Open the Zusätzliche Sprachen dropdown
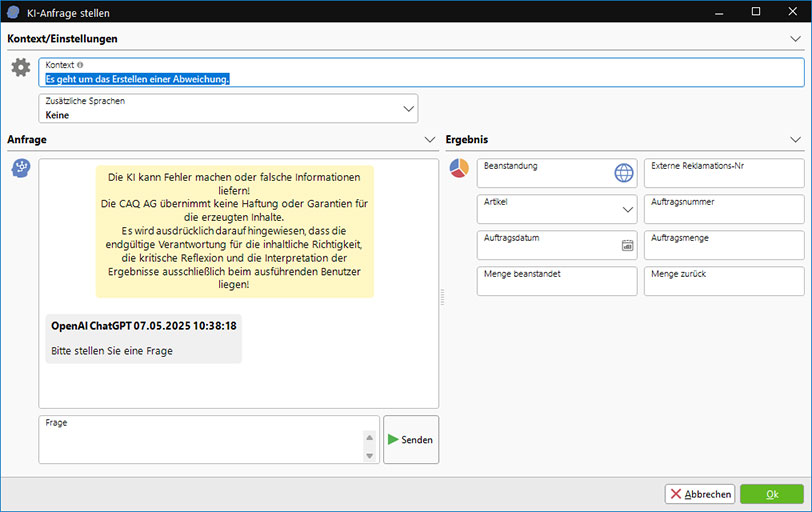Viewport: 812px width, 512px height. pos(408,108)
